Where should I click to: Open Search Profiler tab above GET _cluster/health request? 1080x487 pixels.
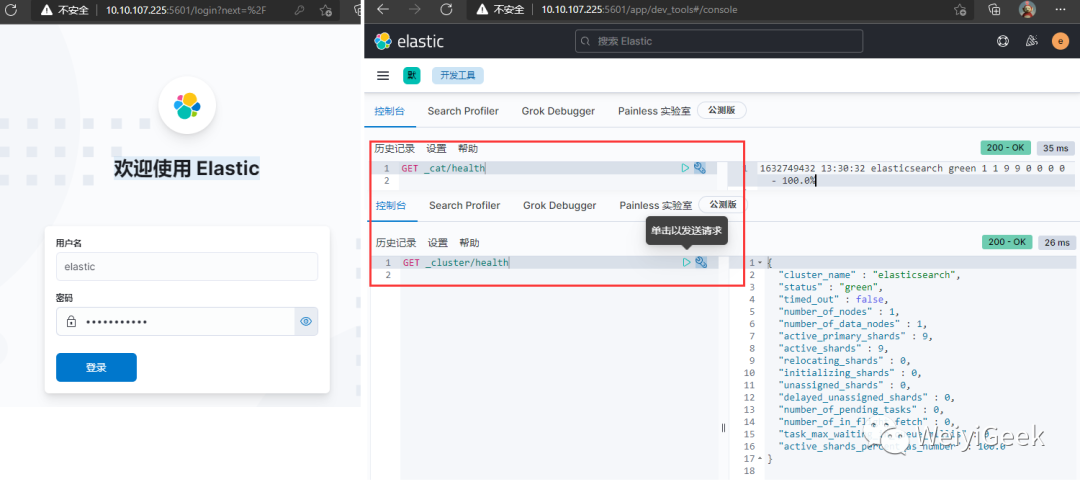click(464, 205)
